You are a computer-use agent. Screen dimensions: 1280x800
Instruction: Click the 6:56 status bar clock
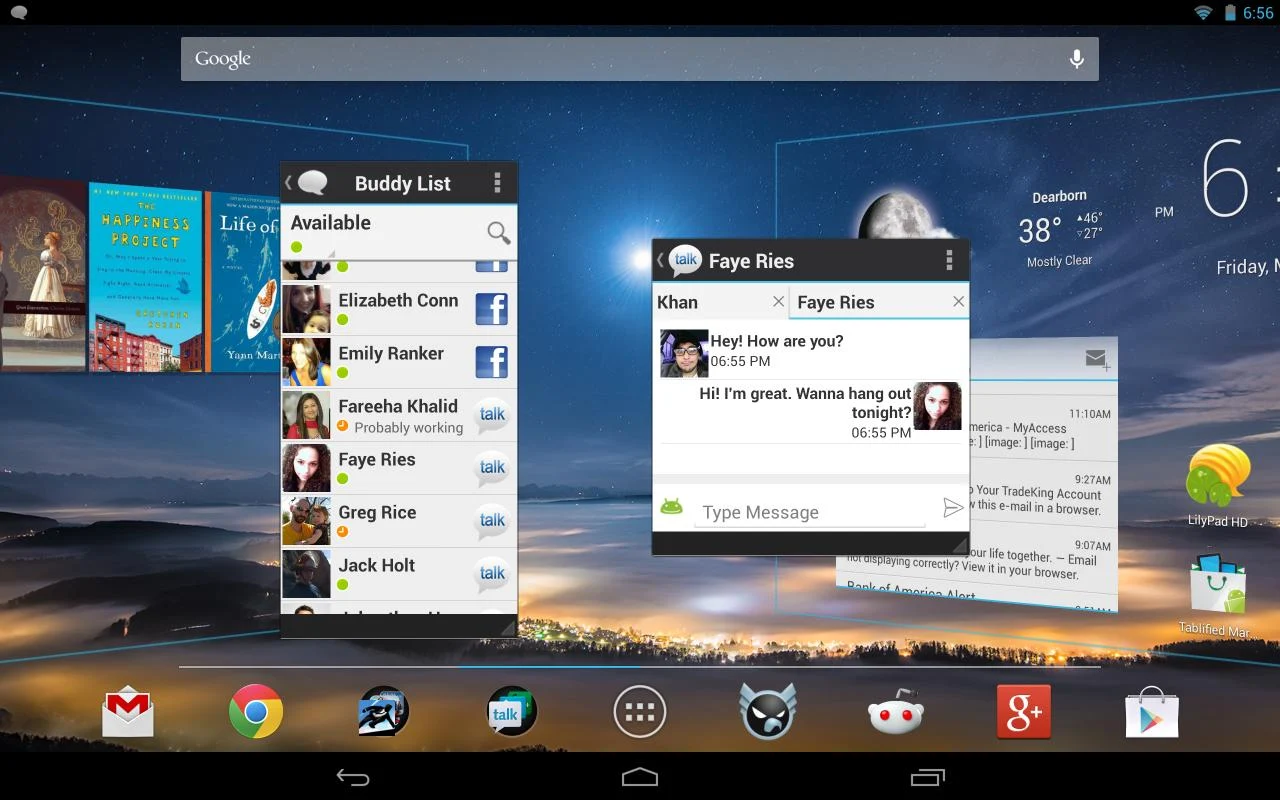click(x=1258, y=13)
